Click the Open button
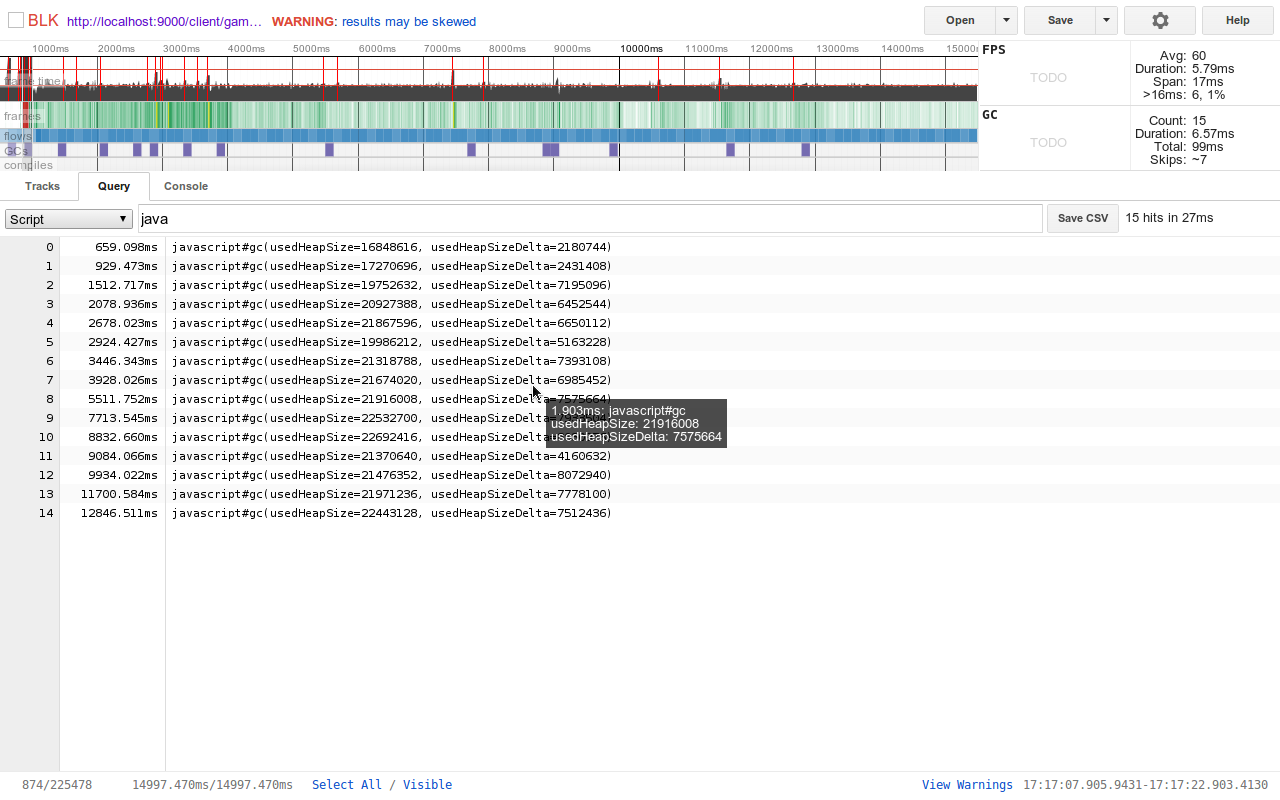Screen dimensions: 1280x800 [x=960, y=20]
